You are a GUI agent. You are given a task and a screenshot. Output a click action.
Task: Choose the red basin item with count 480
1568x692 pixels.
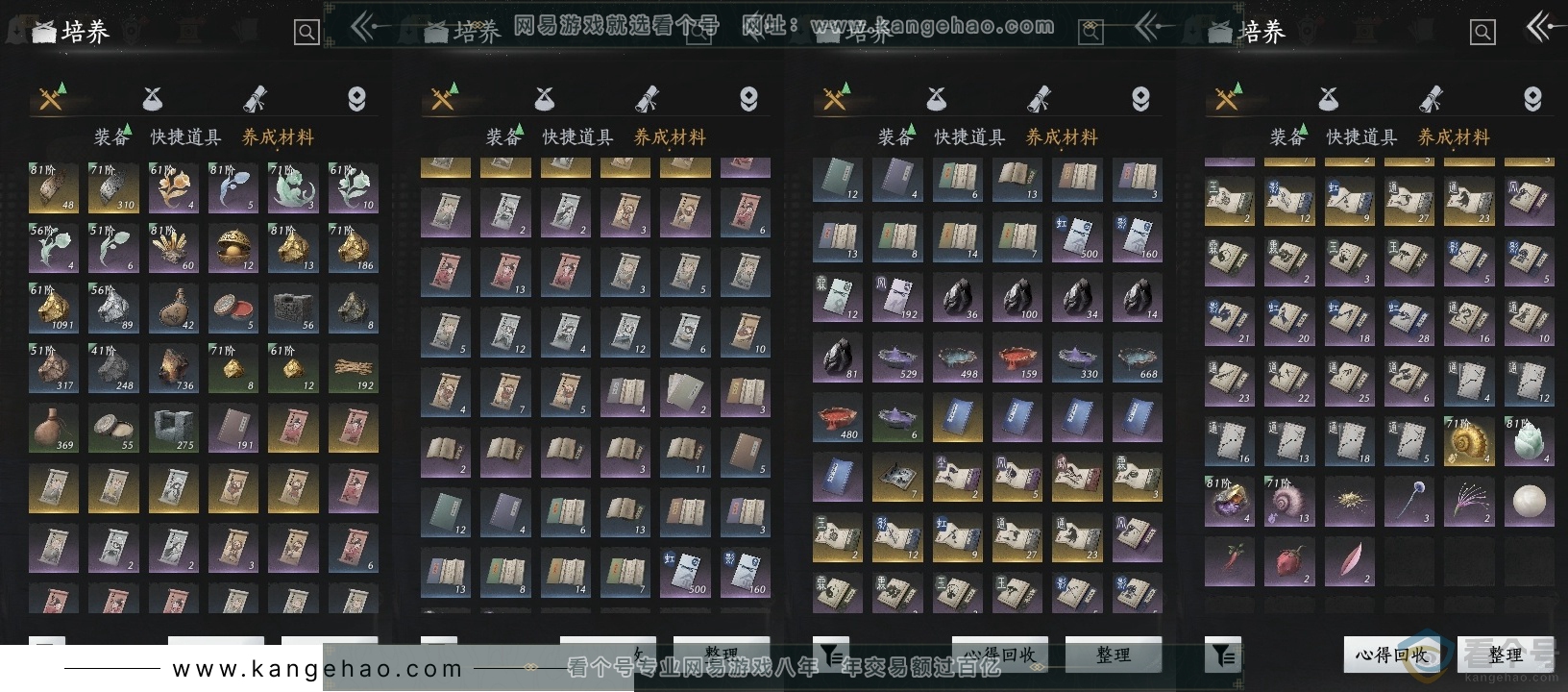(838, 418)
